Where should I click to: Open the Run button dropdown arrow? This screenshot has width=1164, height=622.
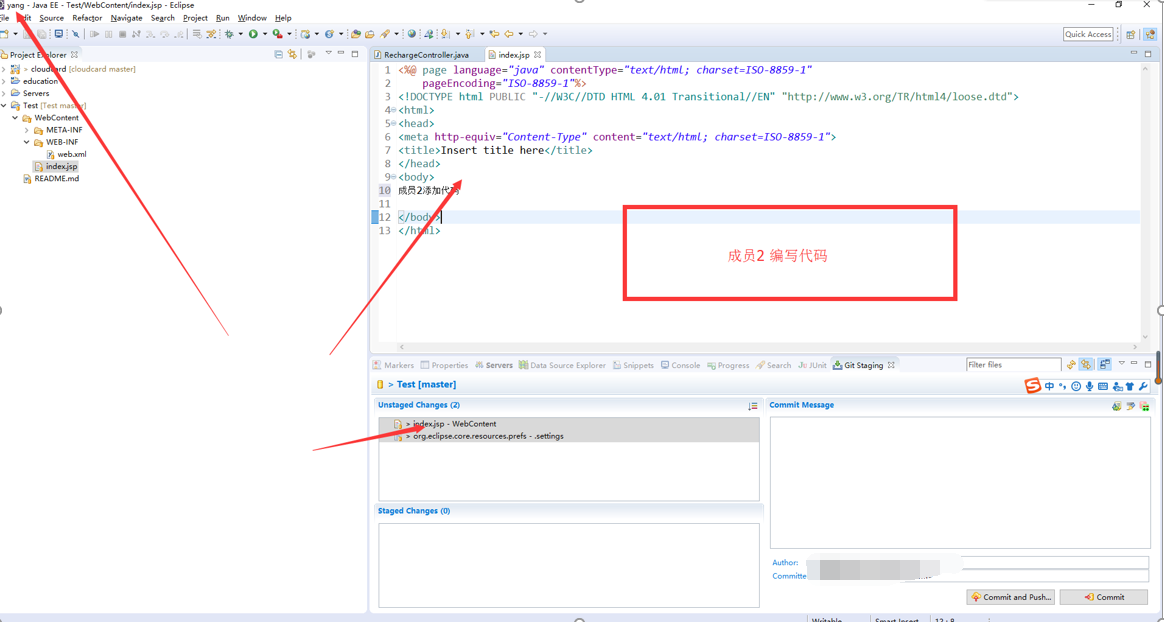[x=264, y=34]
